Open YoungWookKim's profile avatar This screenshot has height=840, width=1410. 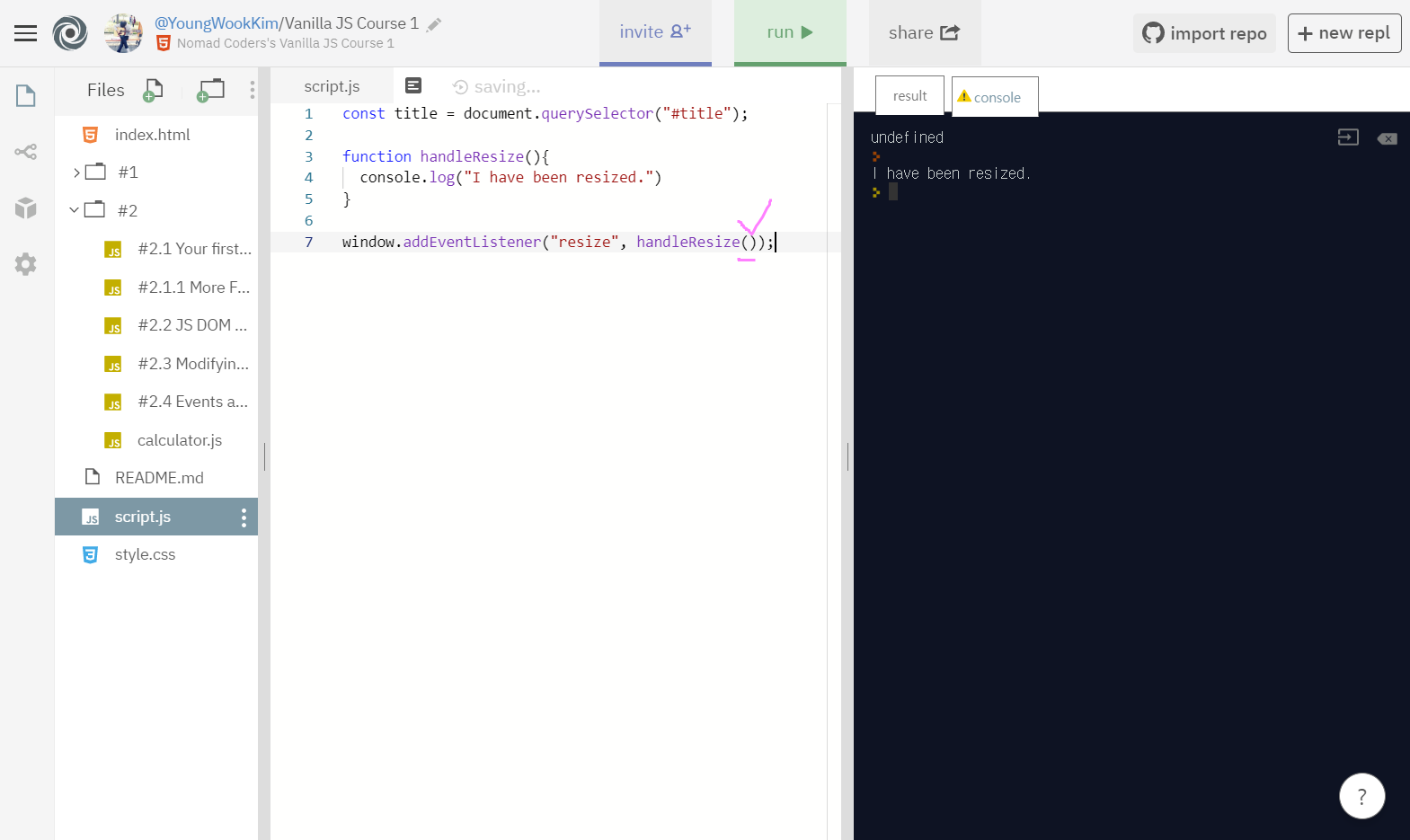coord(124,33)
